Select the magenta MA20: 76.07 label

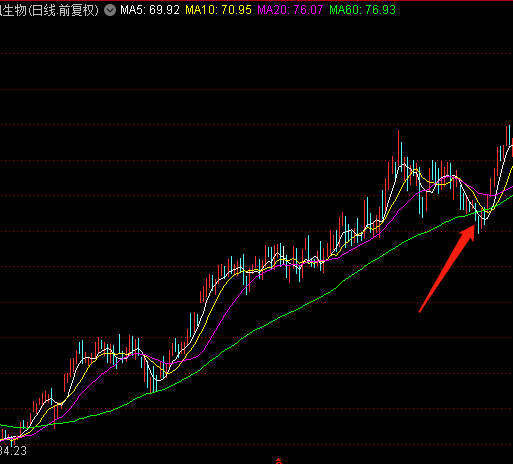[290, 10]
